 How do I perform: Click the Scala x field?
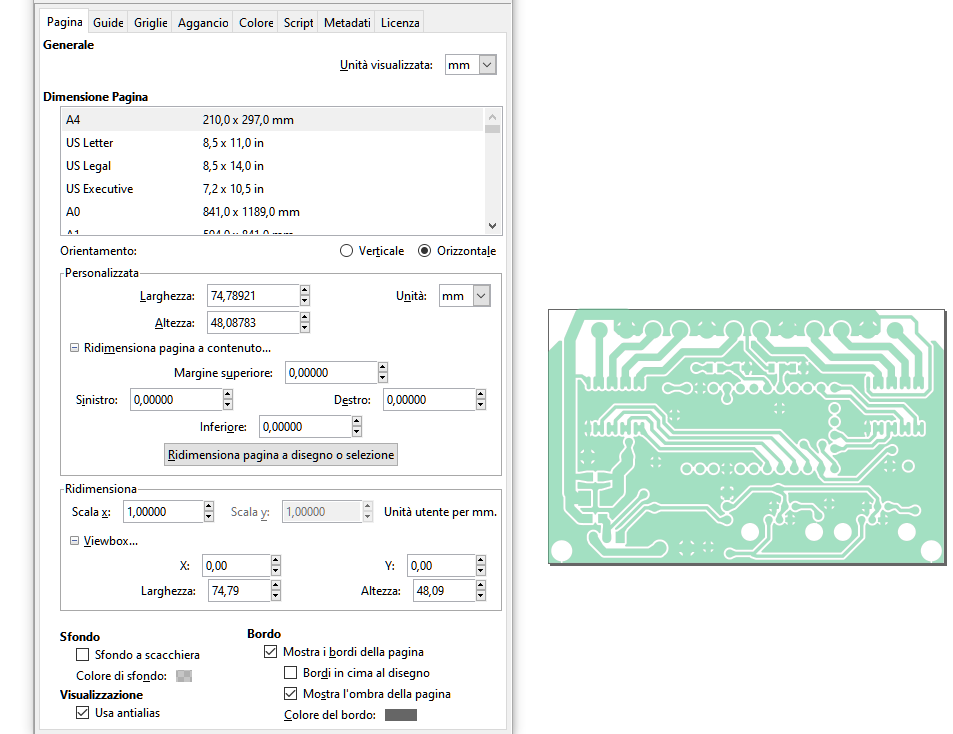coord(163,512)
